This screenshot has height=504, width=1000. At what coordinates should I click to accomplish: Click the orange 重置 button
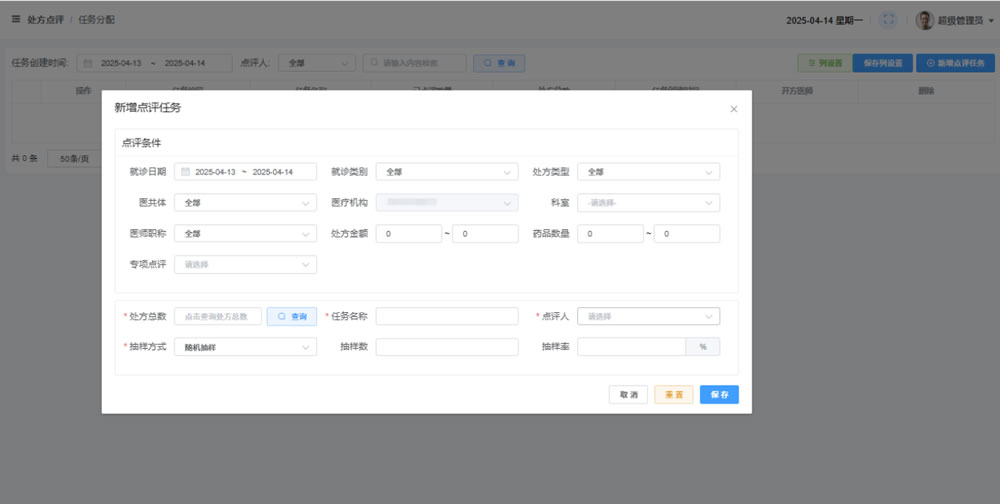click(674, 394)
